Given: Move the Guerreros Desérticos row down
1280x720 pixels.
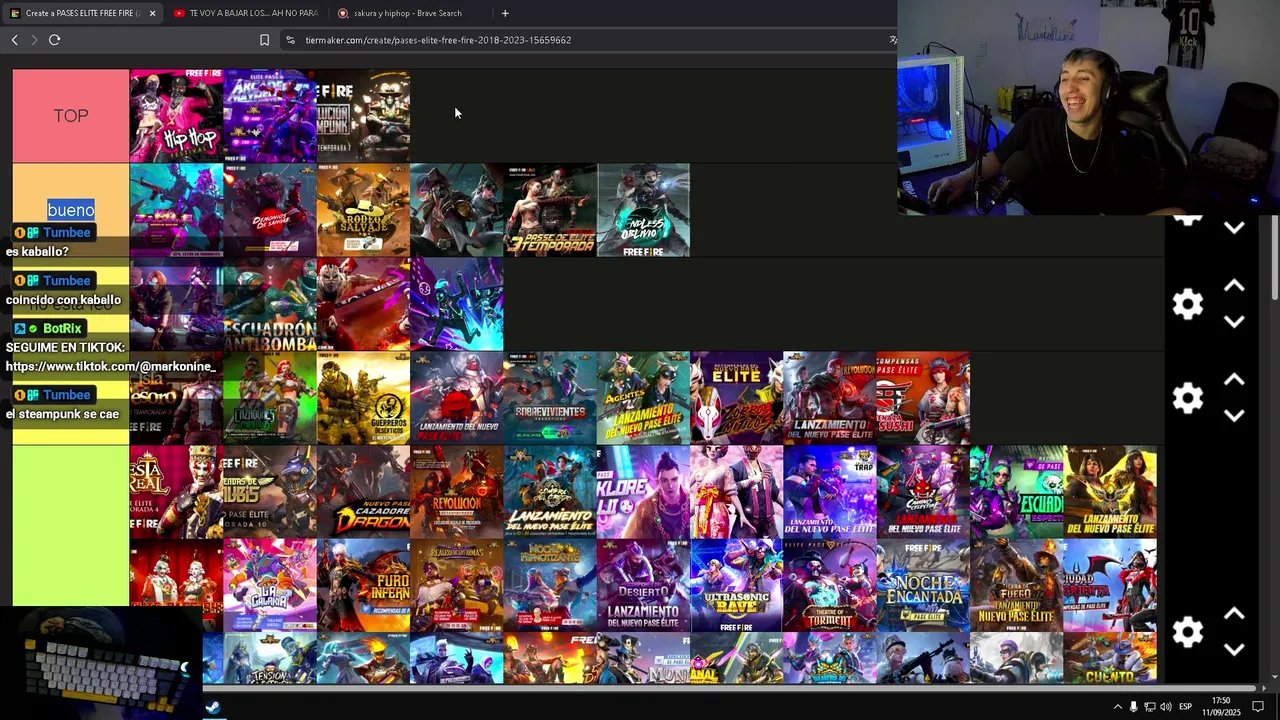Looking at the screenshot, I should click(x=1234, y=416).
